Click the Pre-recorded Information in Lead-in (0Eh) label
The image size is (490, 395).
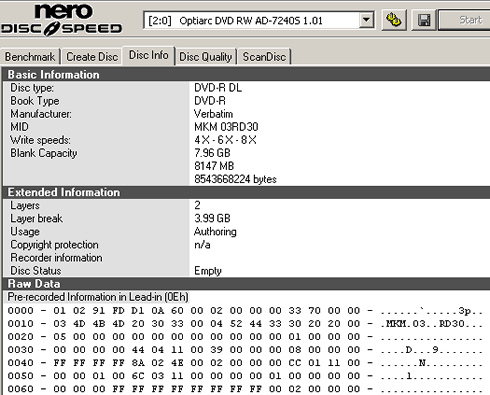[98, 297]
